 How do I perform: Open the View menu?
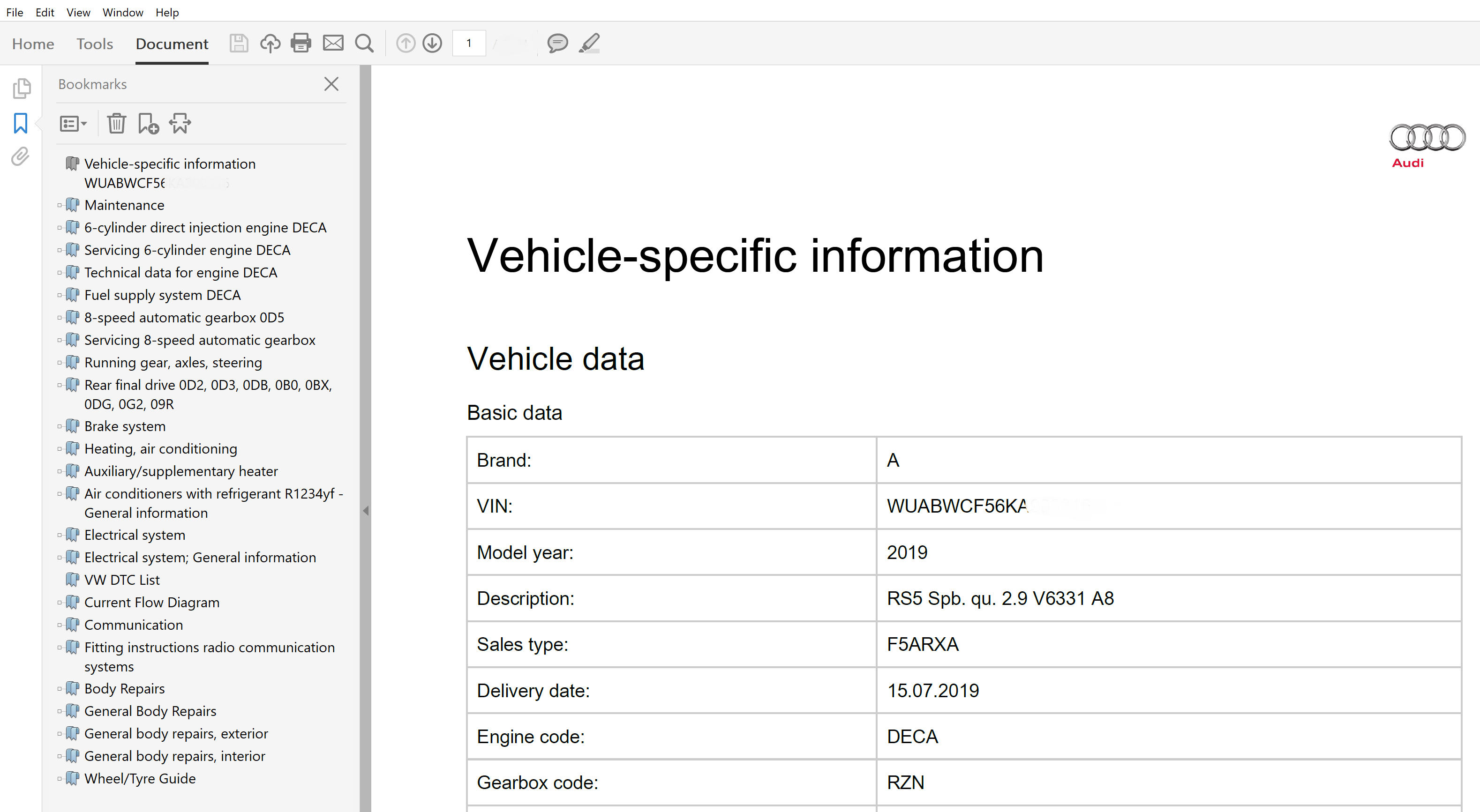77,12
